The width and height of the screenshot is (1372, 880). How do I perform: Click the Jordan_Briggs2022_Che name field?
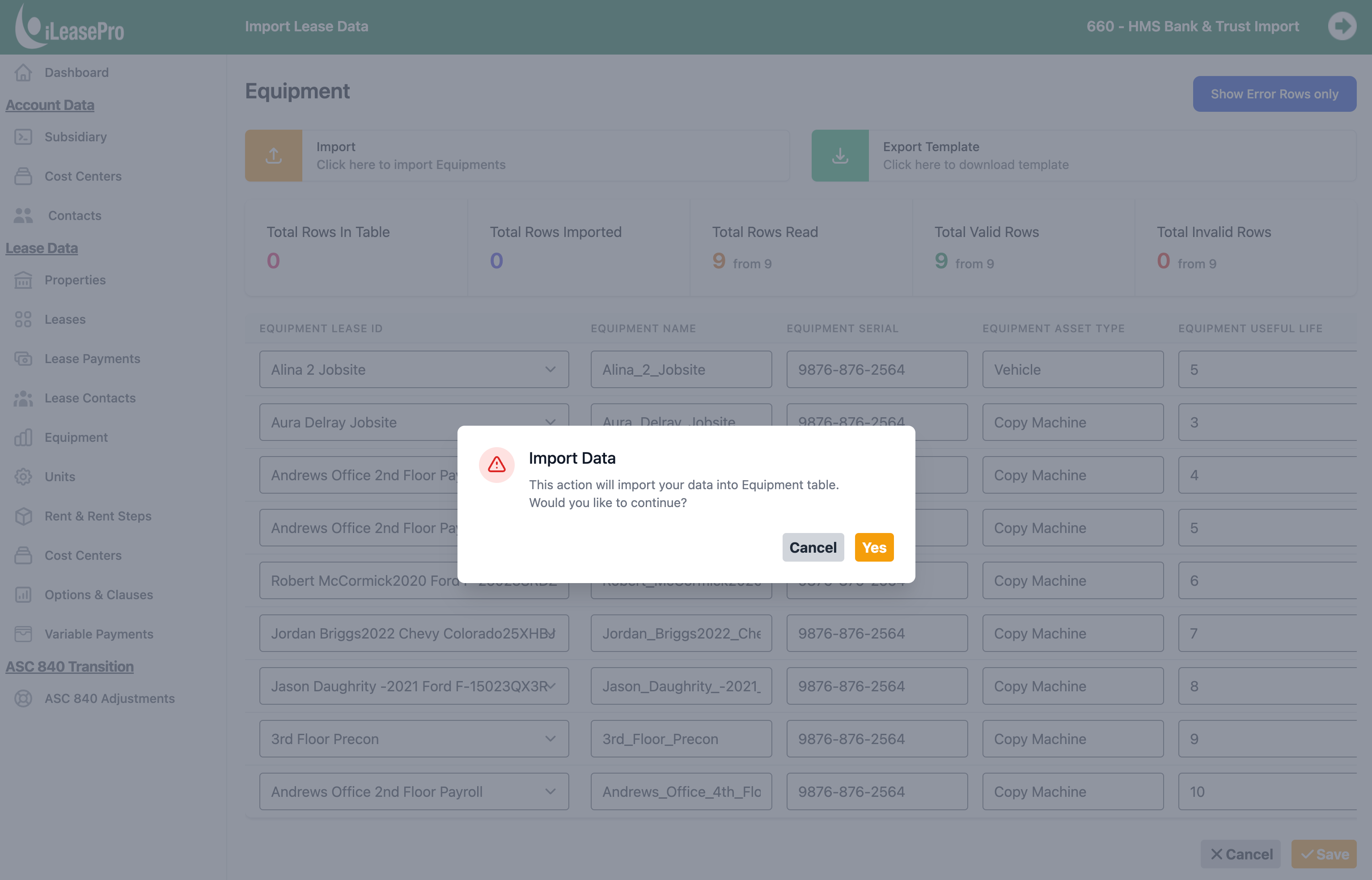click(x=681, y=633)
